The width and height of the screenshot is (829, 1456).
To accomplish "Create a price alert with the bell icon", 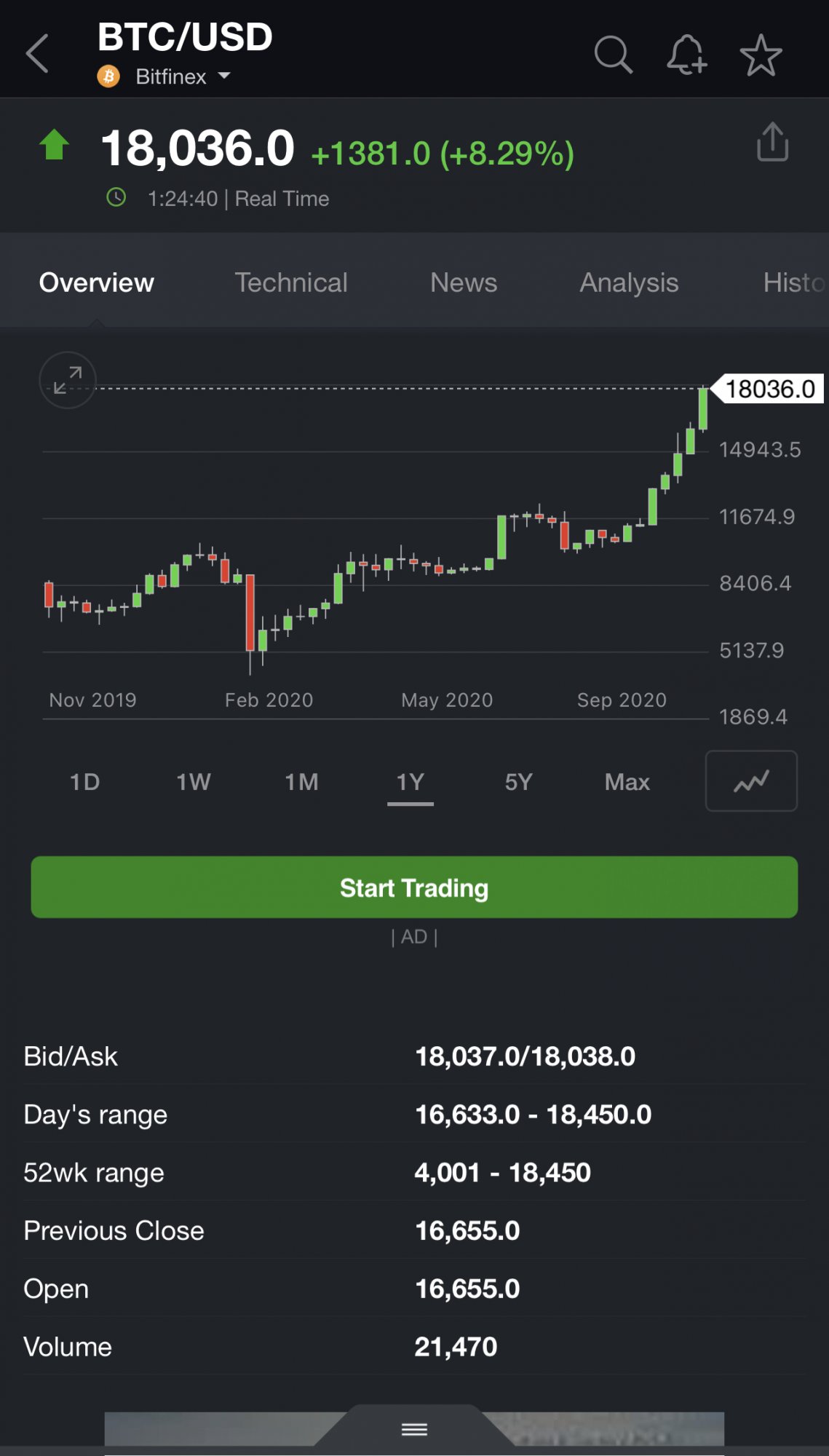I will point(686,55).
